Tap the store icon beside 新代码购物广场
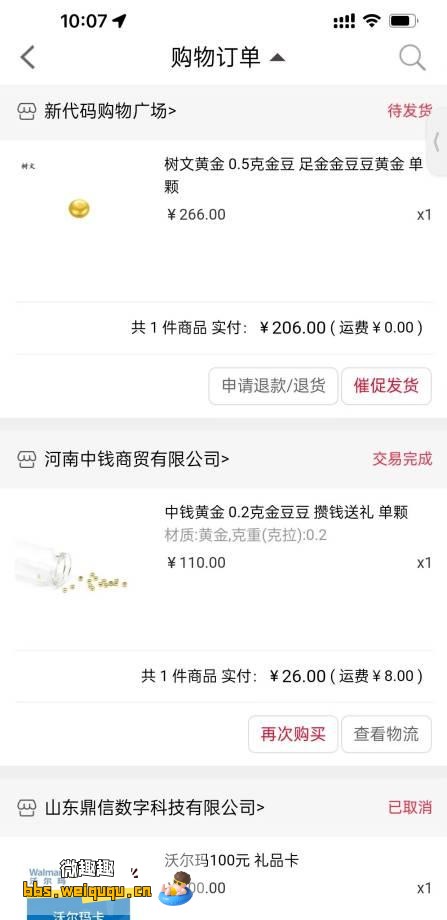This screenshot has width=447, height=920. click(27, 111)
